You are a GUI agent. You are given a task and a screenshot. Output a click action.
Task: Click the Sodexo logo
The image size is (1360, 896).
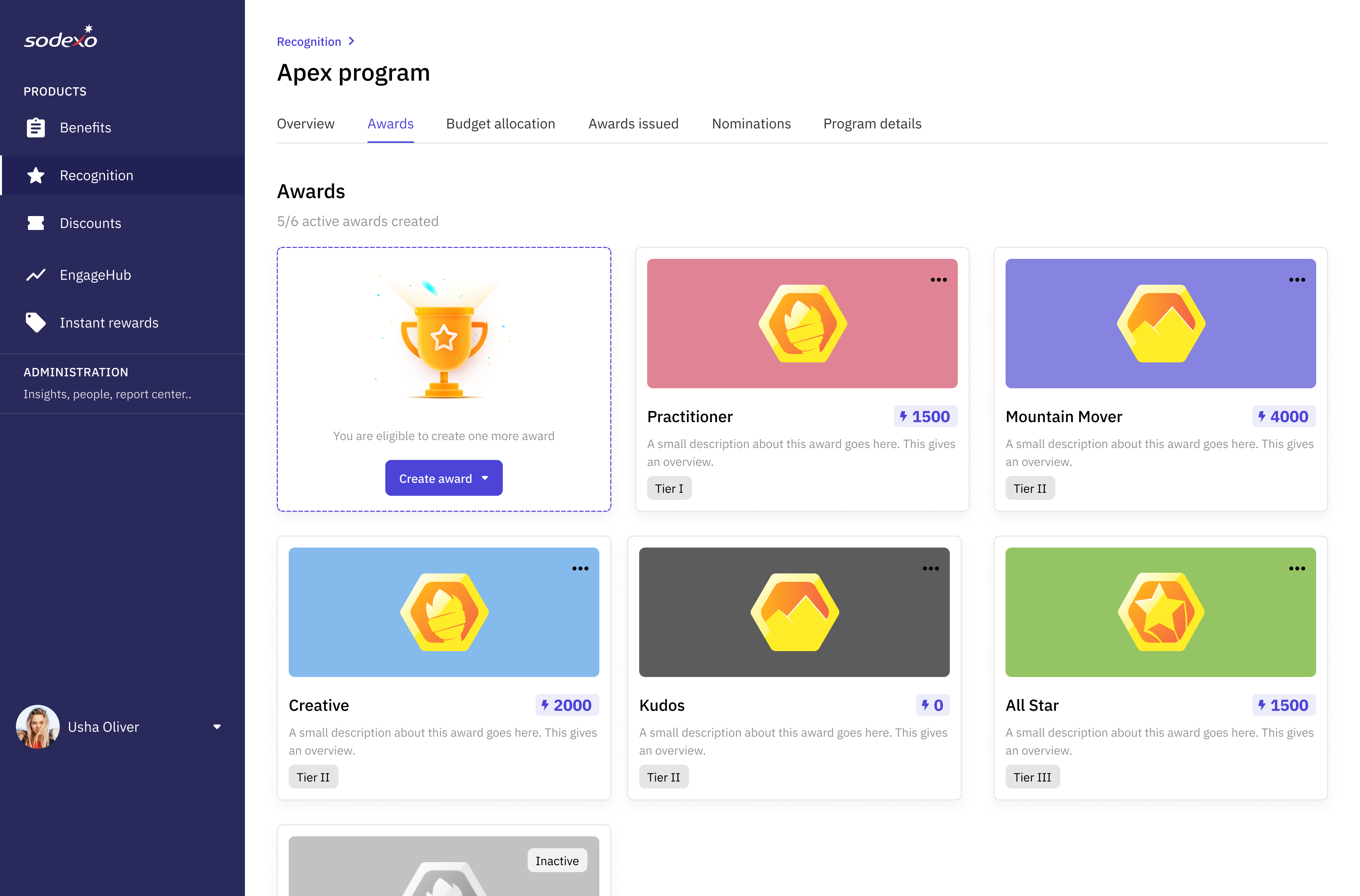(61, 37)
